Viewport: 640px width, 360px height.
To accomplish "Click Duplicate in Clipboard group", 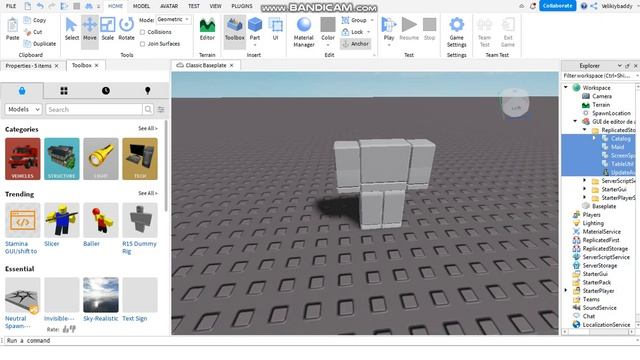I will tap(40, 44).
